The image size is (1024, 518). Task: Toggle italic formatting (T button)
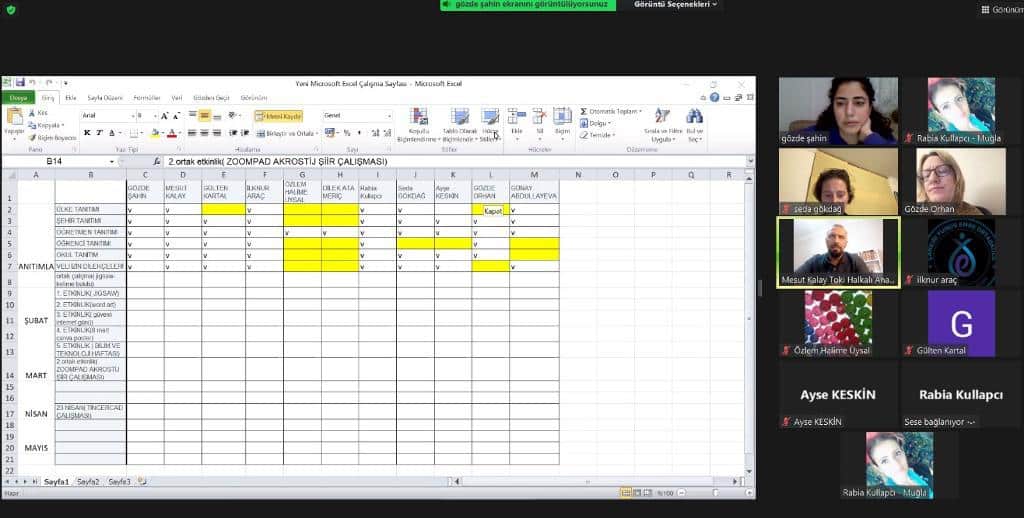[x=98, y=132]
